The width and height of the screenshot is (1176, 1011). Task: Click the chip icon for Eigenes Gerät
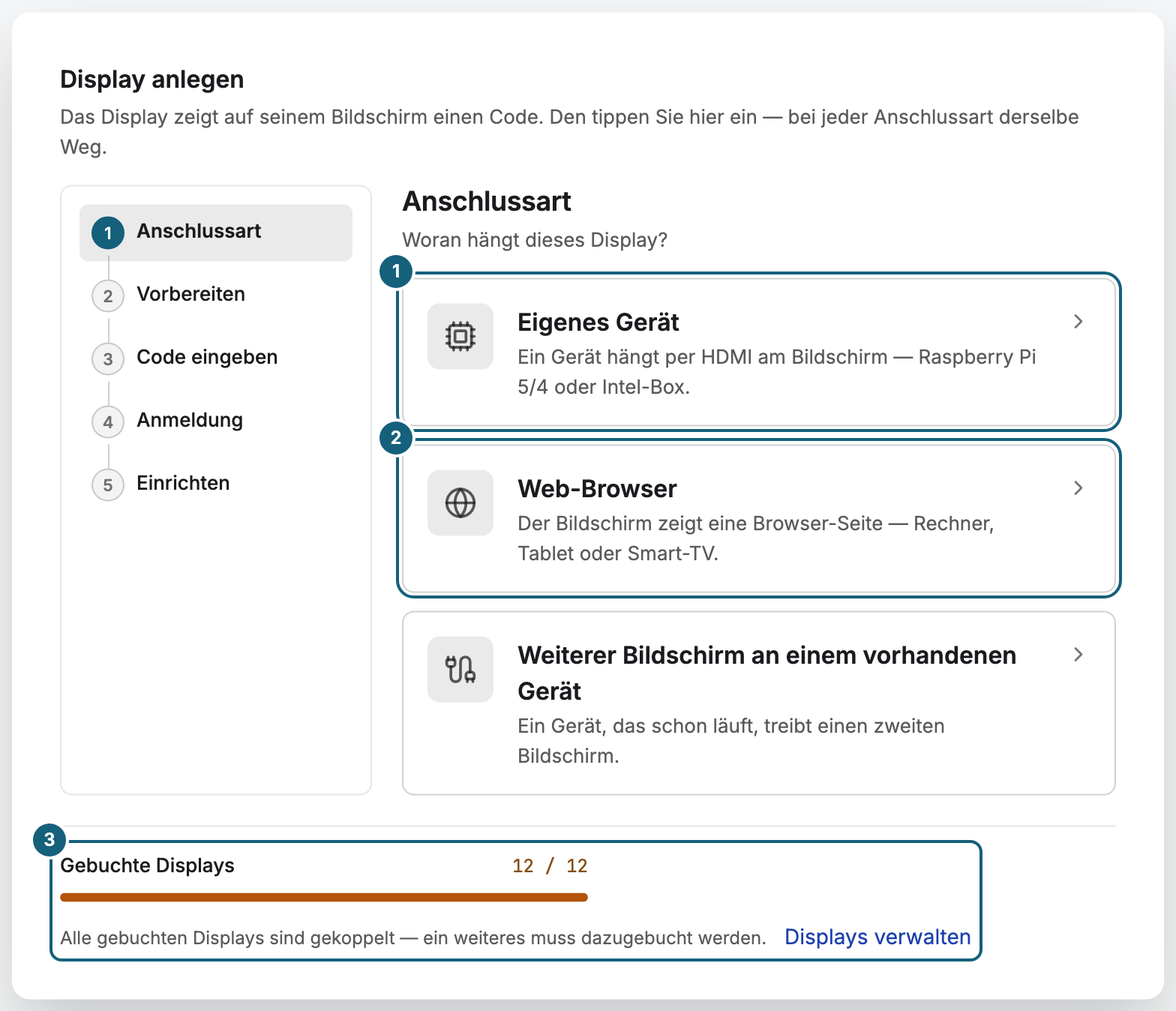[x=460, y=336]
